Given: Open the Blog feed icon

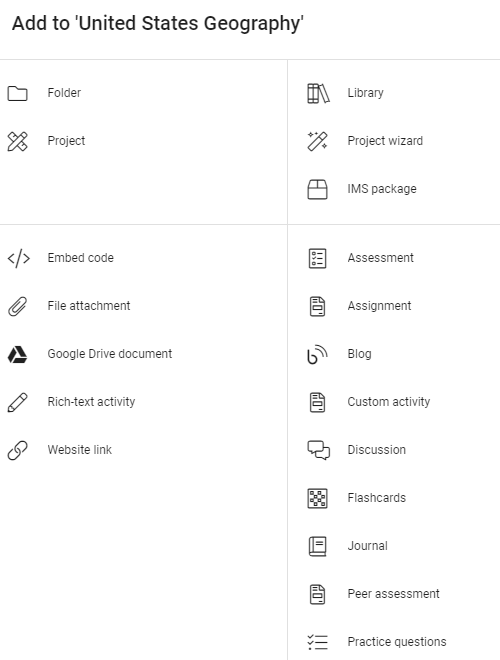Looking at the screenshot, I should coord(317,354).
